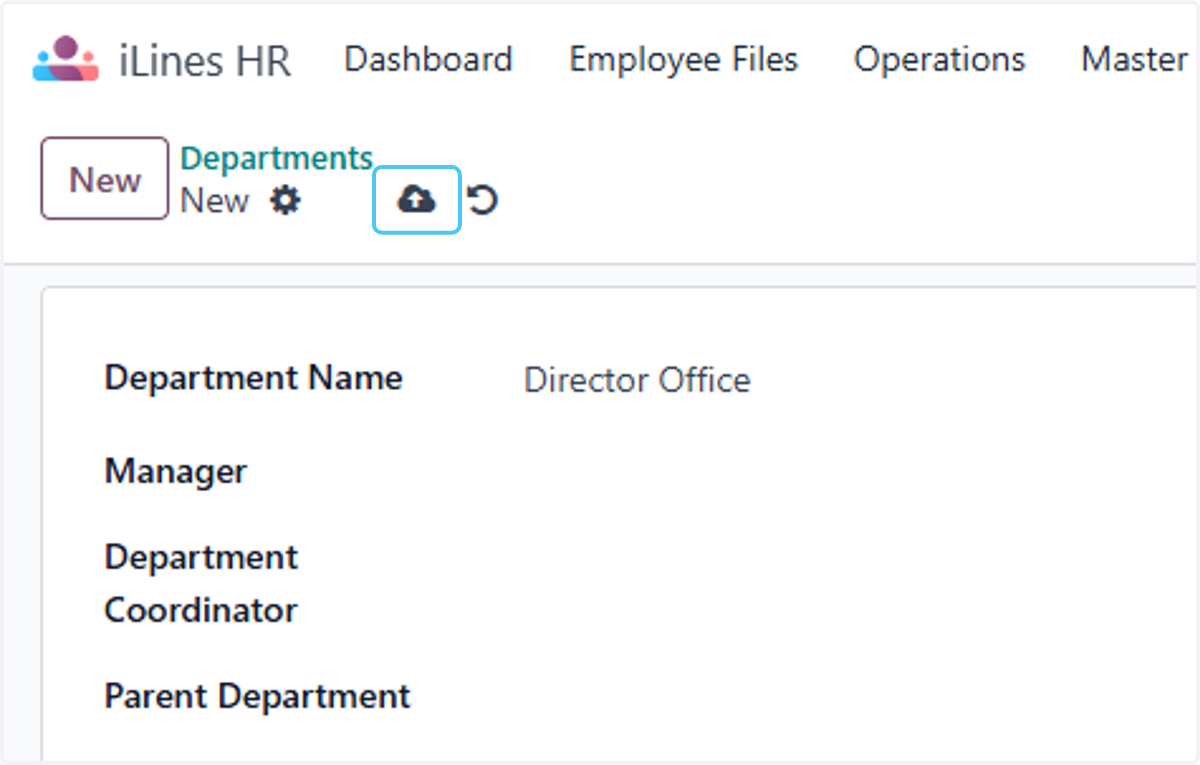Click the Parent Department label
This screenshot has width=1200, height=765.
pyautogui.click(x=257, y=696)
